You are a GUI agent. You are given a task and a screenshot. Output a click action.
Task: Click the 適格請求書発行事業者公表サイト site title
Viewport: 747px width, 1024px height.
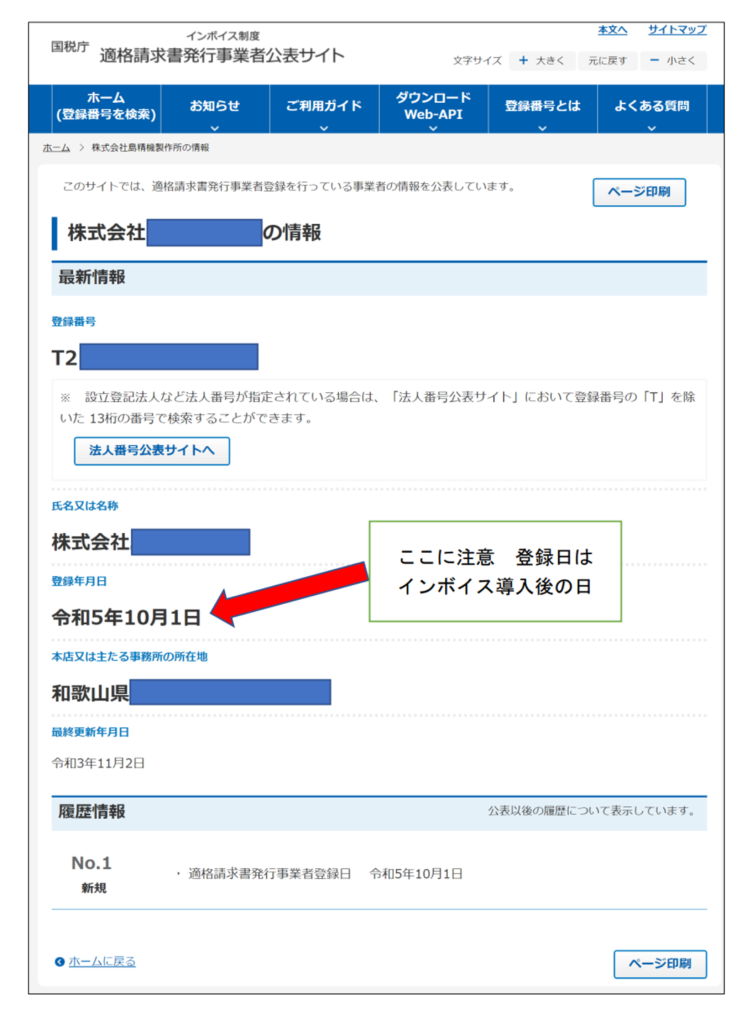(222, 55)
